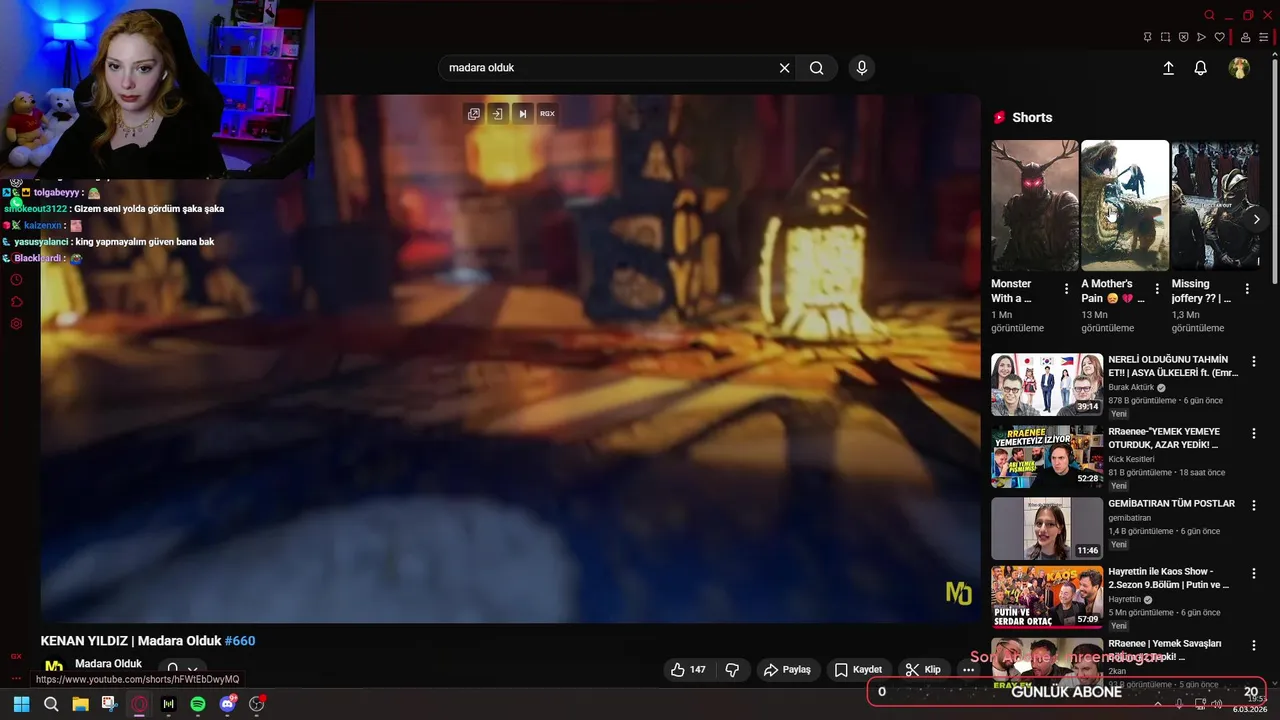
Task: Open Discord from the taskbar
Action: click(x=227, y=704)
